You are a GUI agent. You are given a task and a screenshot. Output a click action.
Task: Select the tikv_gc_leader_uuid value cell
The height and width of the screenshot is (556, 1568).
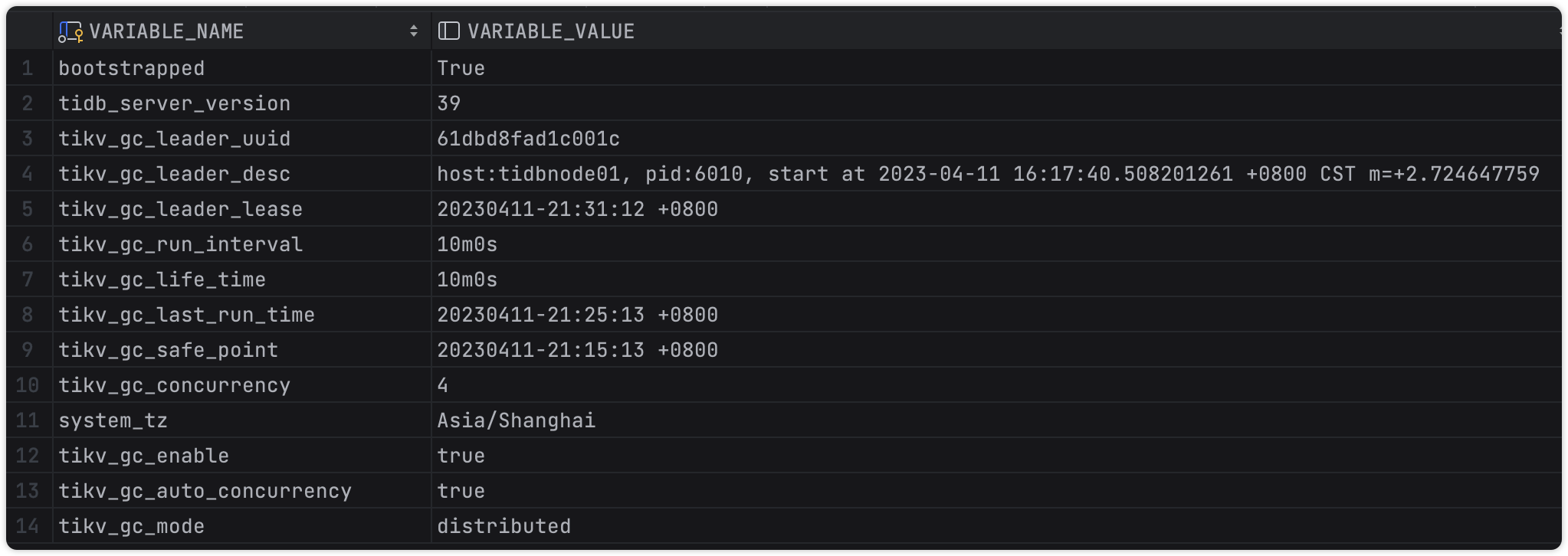click(x=528, y=139)
